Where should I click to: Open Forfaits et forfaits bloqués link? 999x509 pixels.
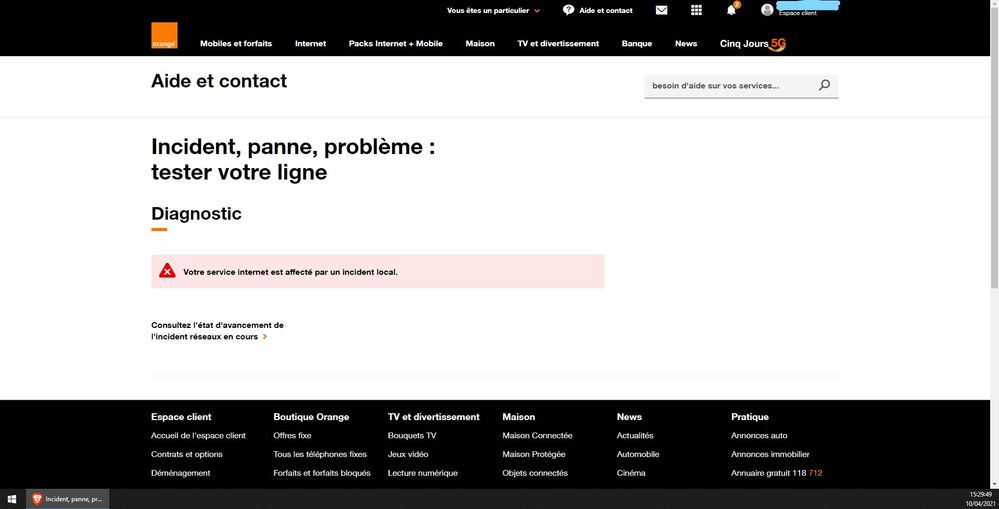[322, 473]
